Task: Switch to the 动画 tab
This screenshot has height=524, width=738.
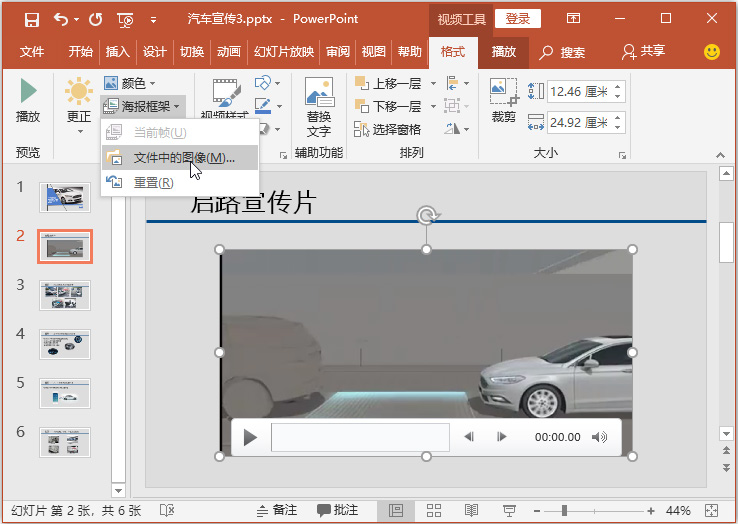Action: click(x=229, y=51)
